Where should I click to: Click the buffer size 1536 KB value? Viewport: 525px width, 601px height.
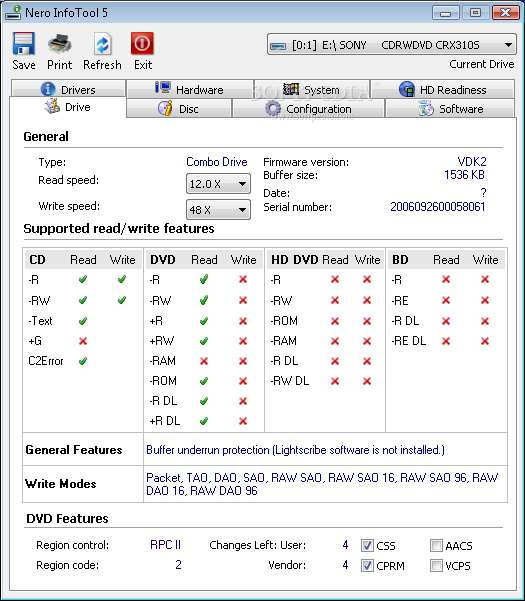pyautogui.click(x=464, y=175)
